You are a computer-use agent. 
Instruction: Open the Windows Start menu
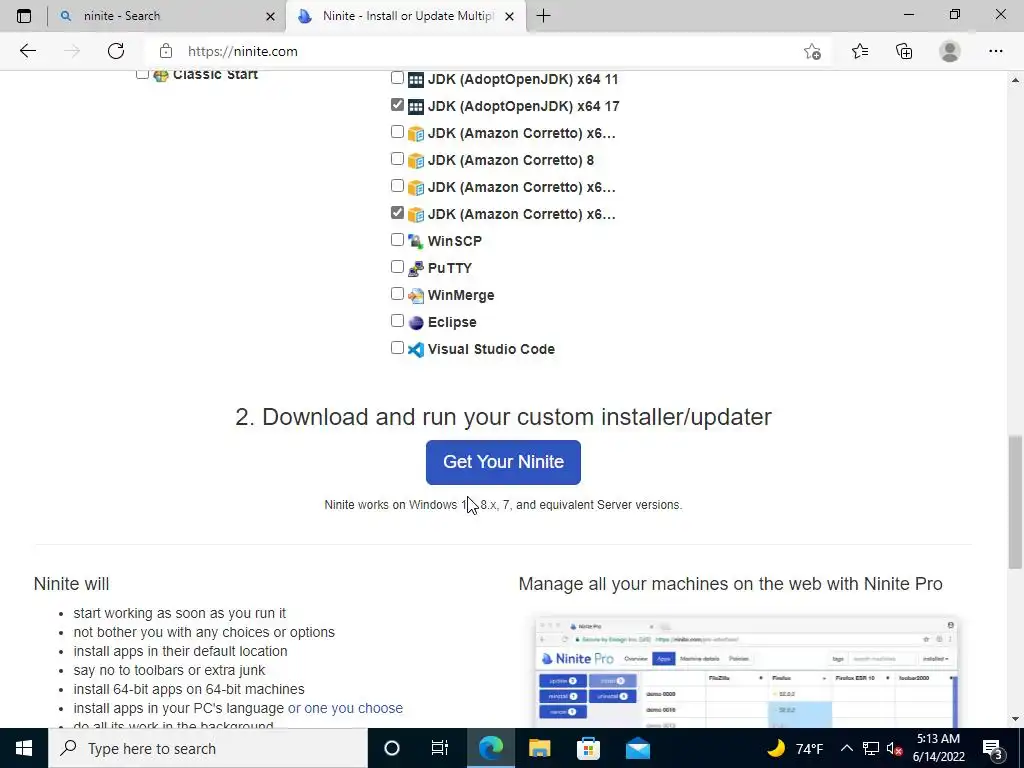pos(24,748)
